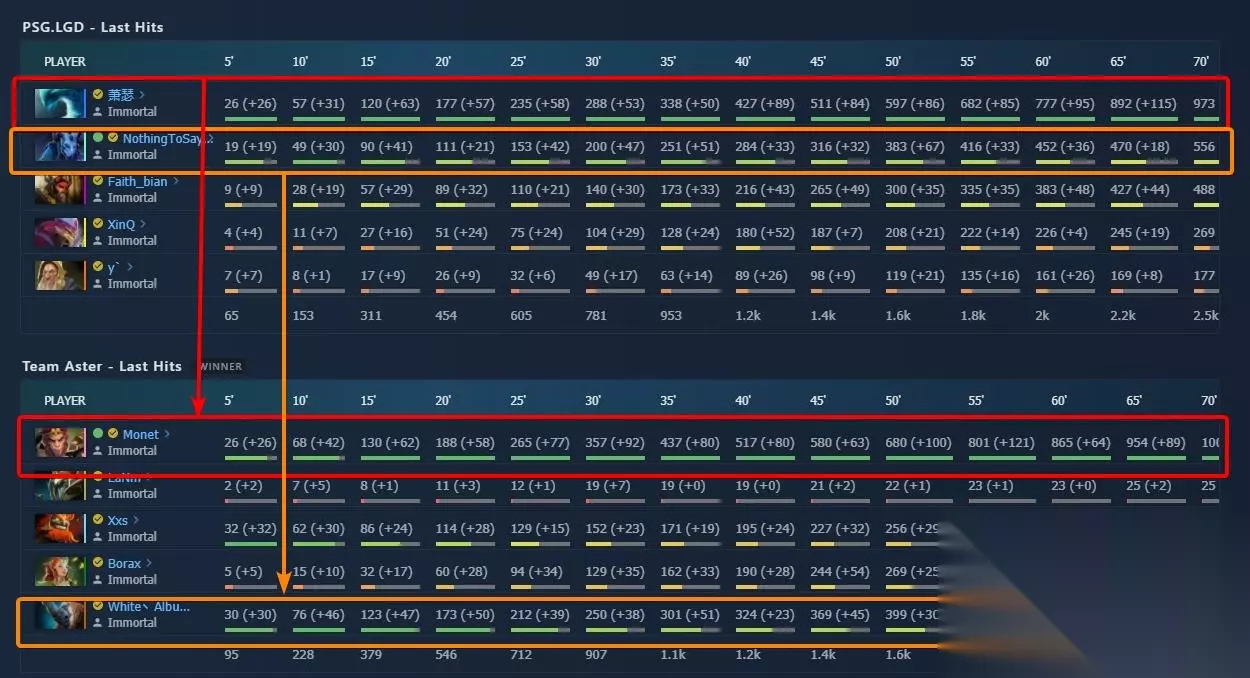Open XinQ player profile link
This screenshot has height=678, width=1250.
[x=121, y=224]
